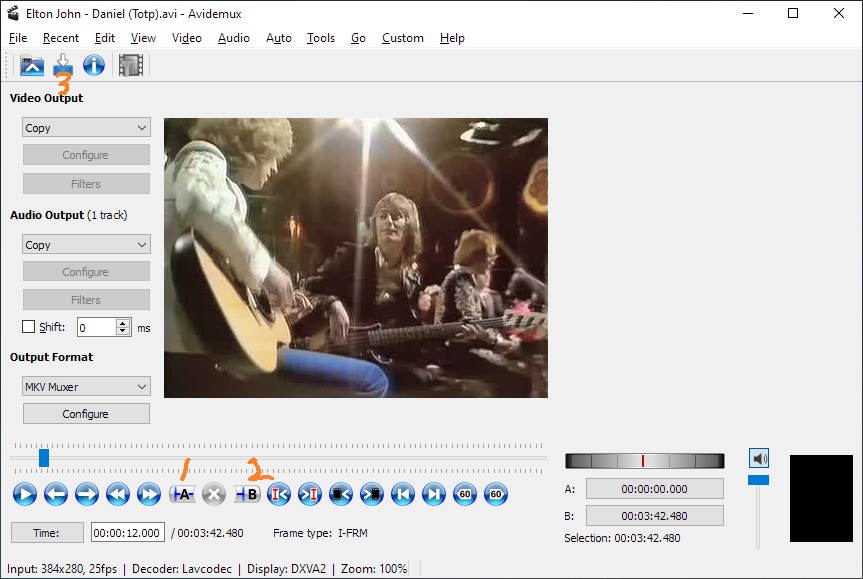Open the File menu
The height and width of the screenshot is (579, 863).
pyautogui.click(x=18, y=38)
